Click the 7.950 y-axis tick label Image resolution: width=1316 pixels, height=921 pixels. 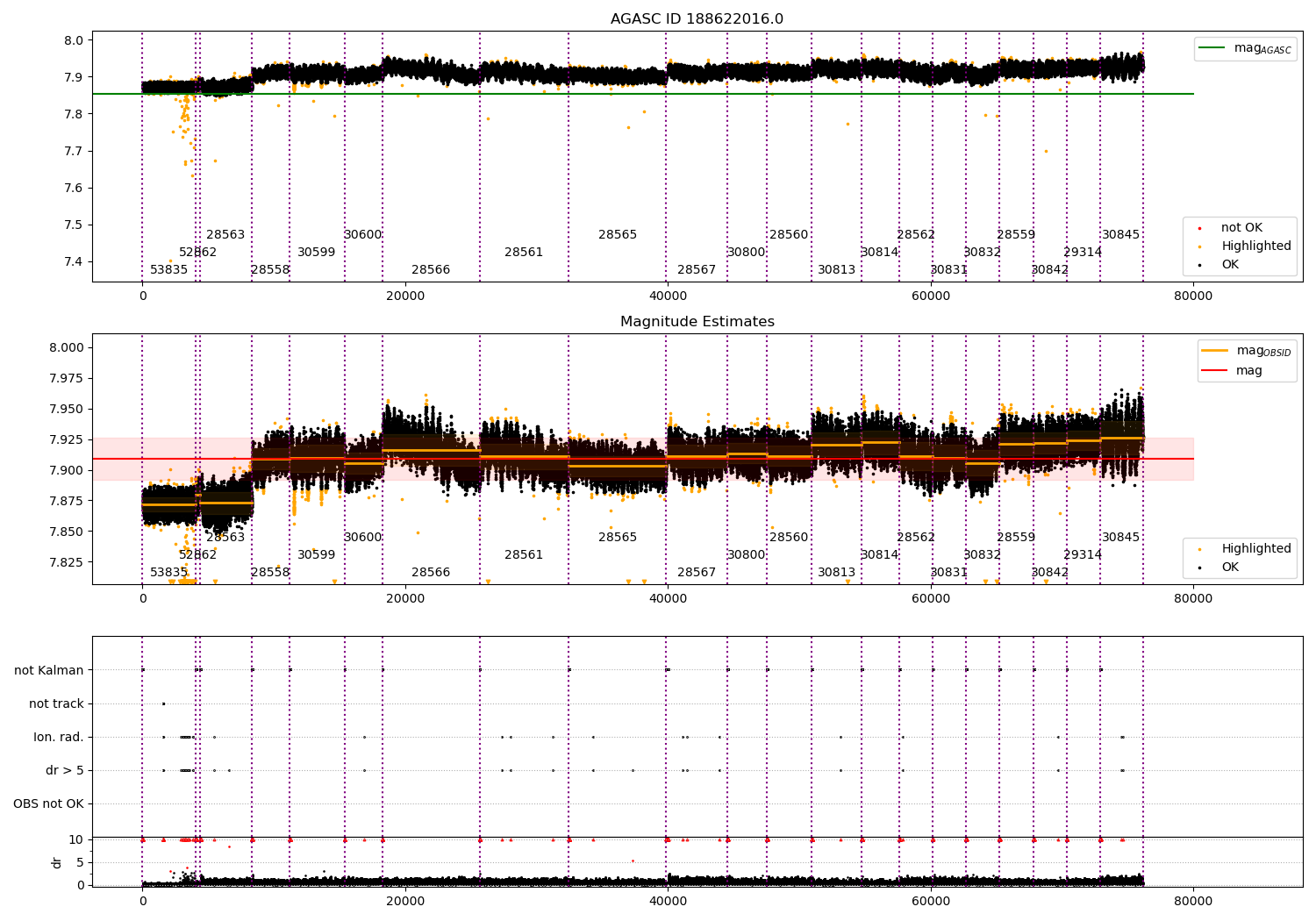67,410
